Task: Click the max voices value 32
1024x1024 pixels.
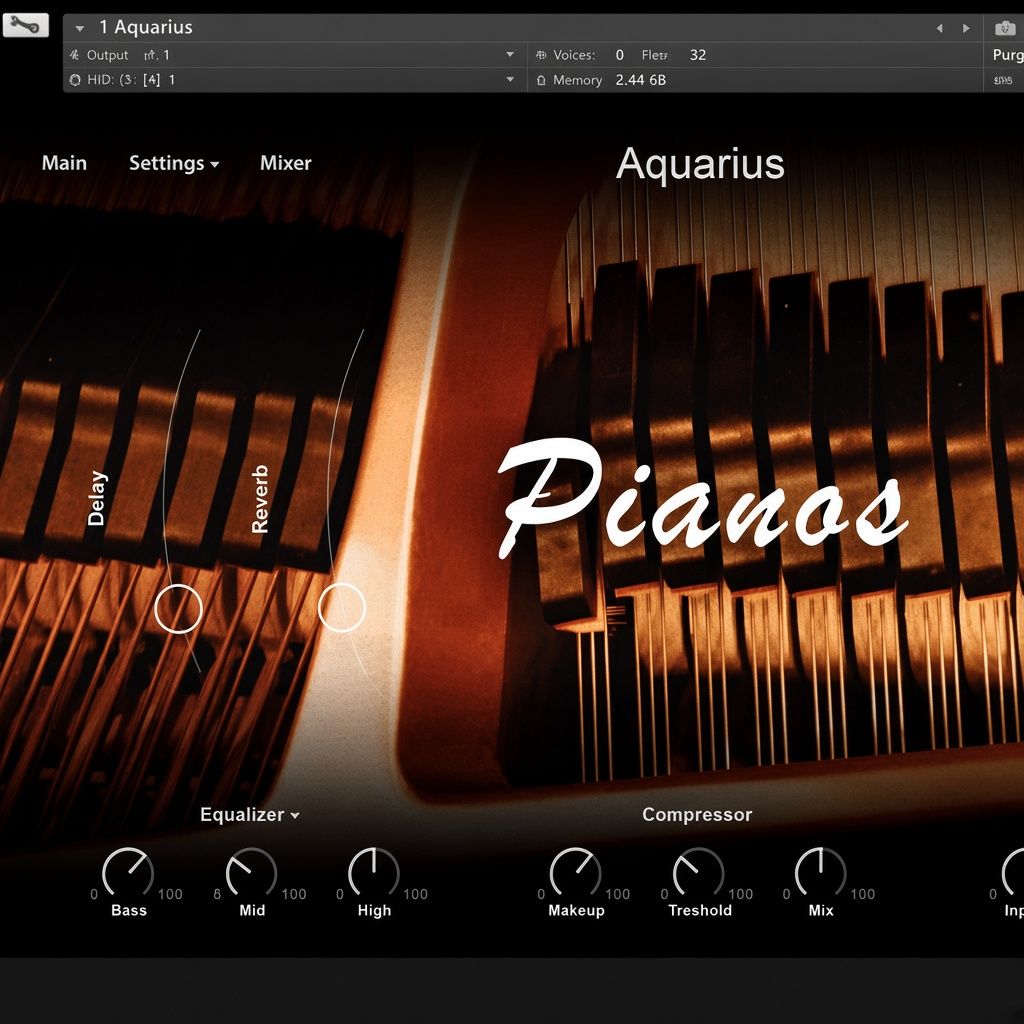Action: (697, 55)
